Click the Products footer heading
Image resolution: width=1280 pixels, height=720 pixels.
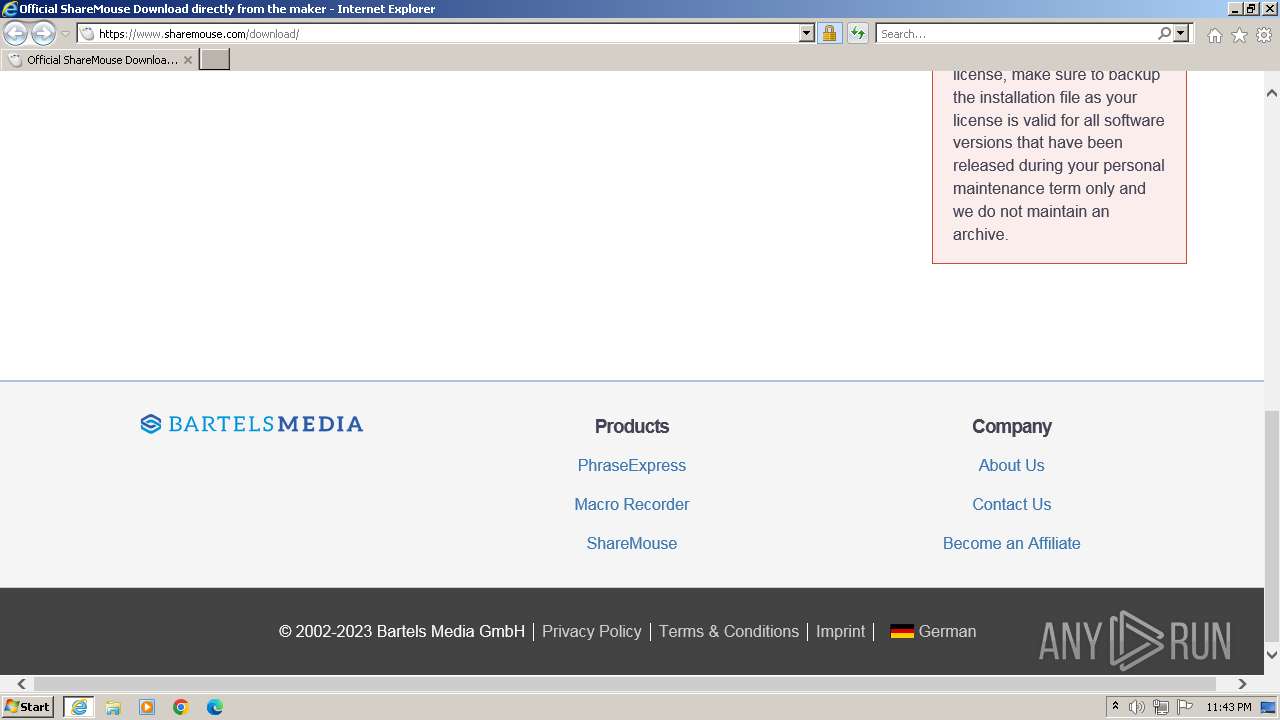click(632, 426)
